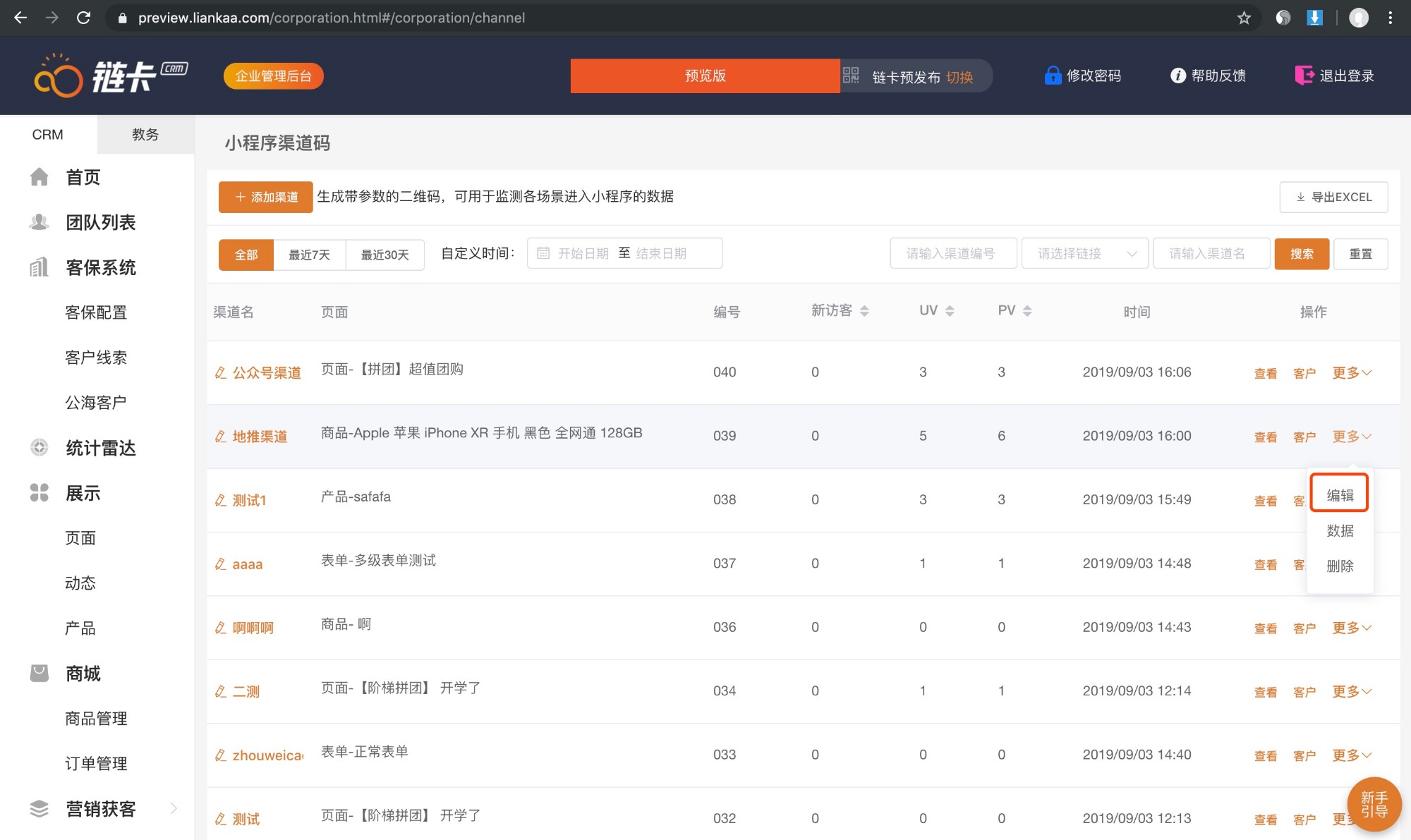
Task: Choose 编辑 from the open popup menu
Action: [x=1339, y=494]
